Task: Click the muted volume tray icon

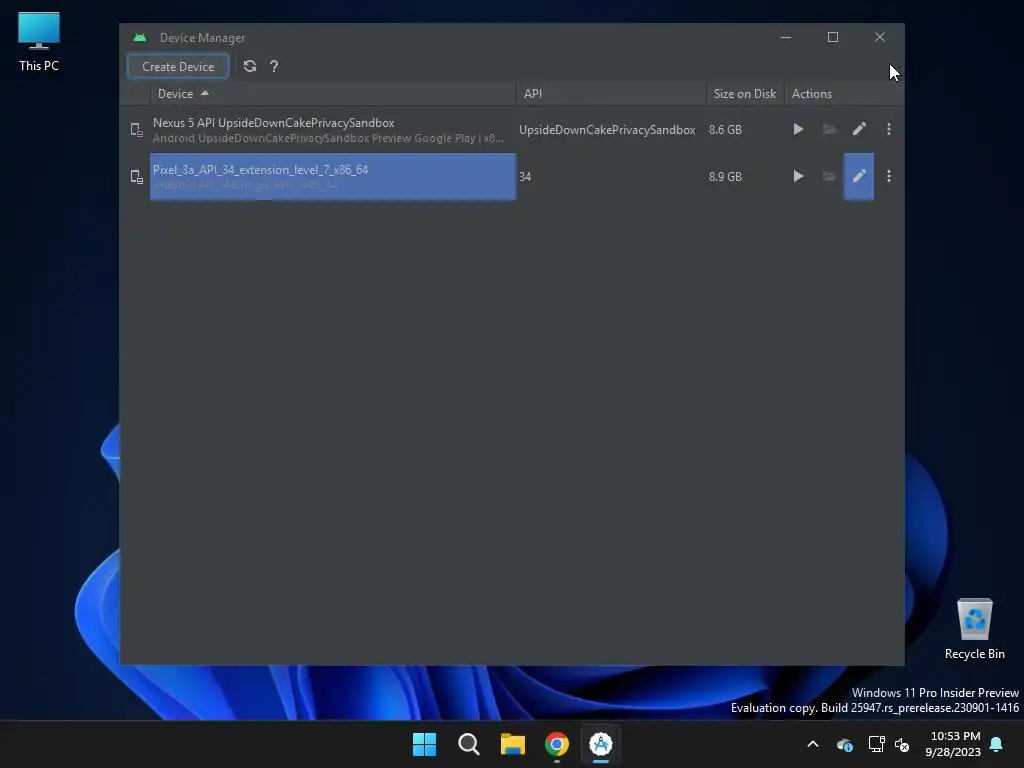Action: click(903, 744)
